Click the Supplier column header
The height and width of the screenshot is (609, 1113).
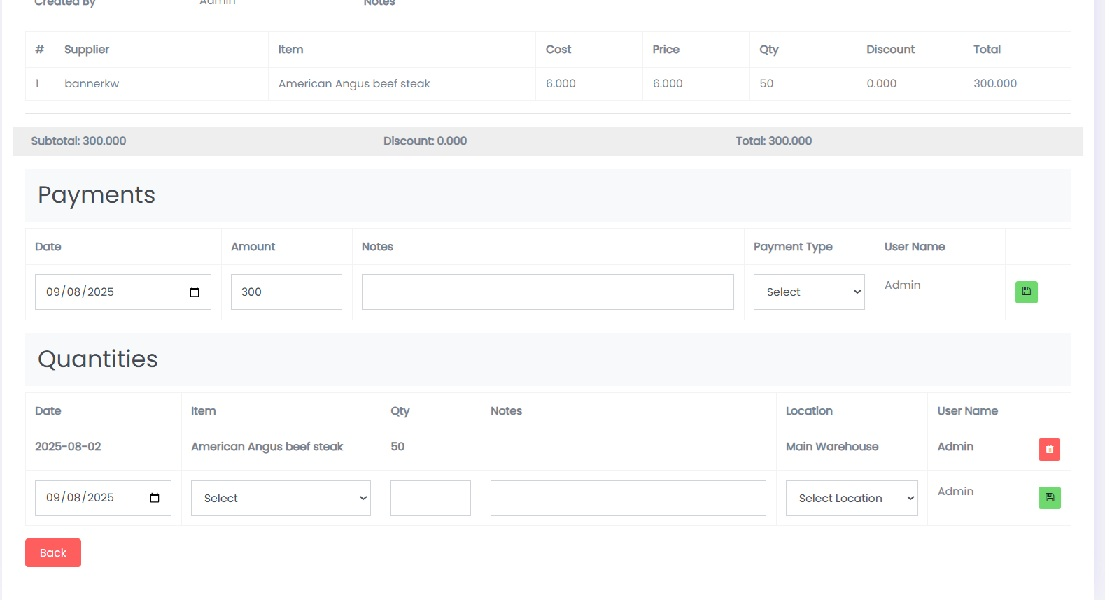pos(87,49)
